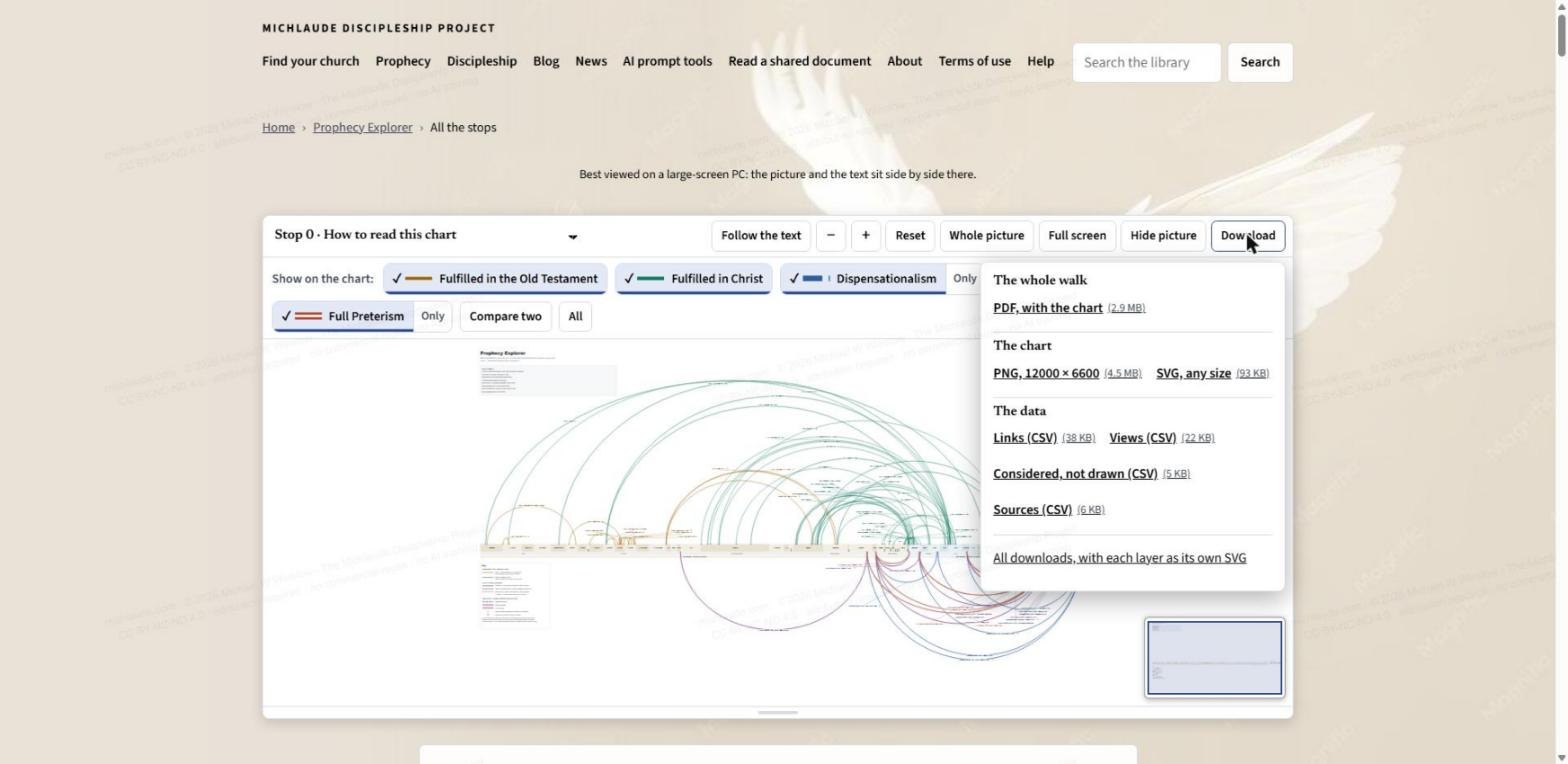Click Follow the text button
The width and height of the screenshot is (1568, 764).
(x=761, y=236)
